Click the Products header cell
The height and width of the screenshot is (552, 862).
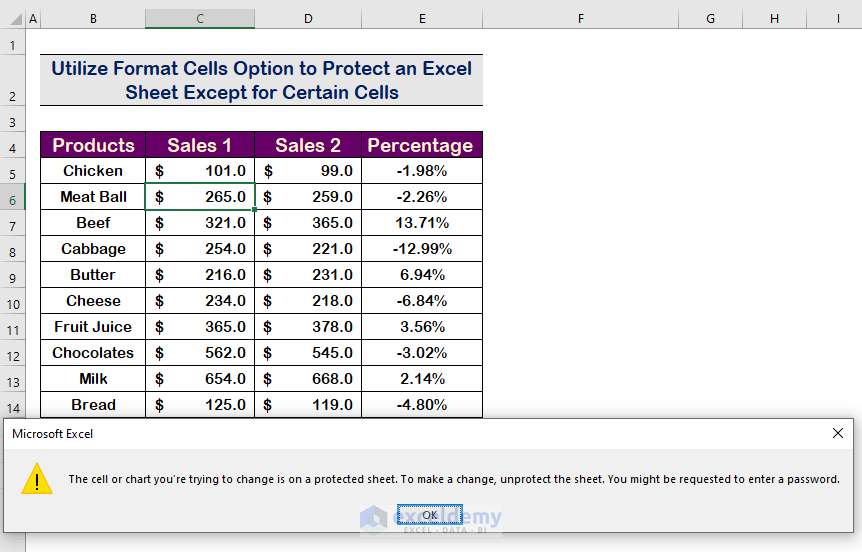[x=93, y=145]
